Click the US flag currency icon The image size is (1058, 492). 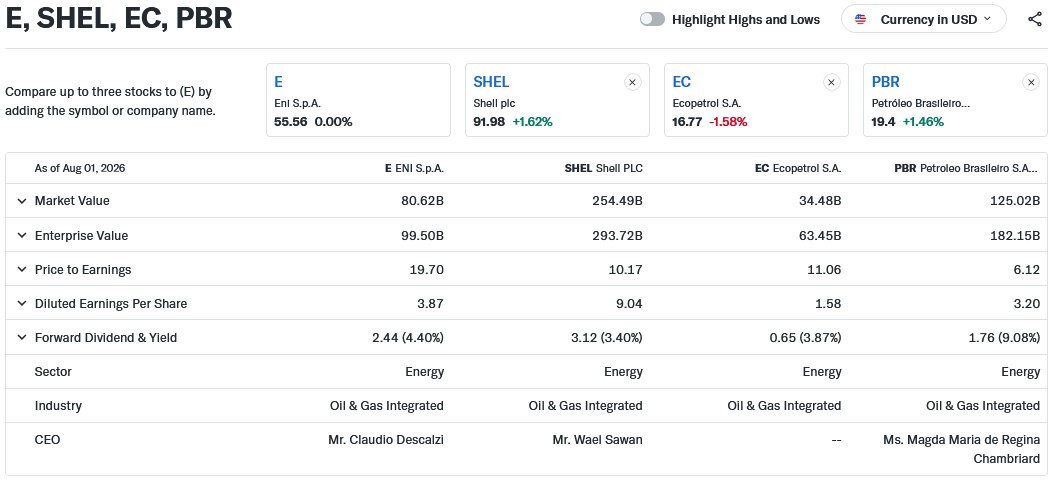tap(860, 19)
